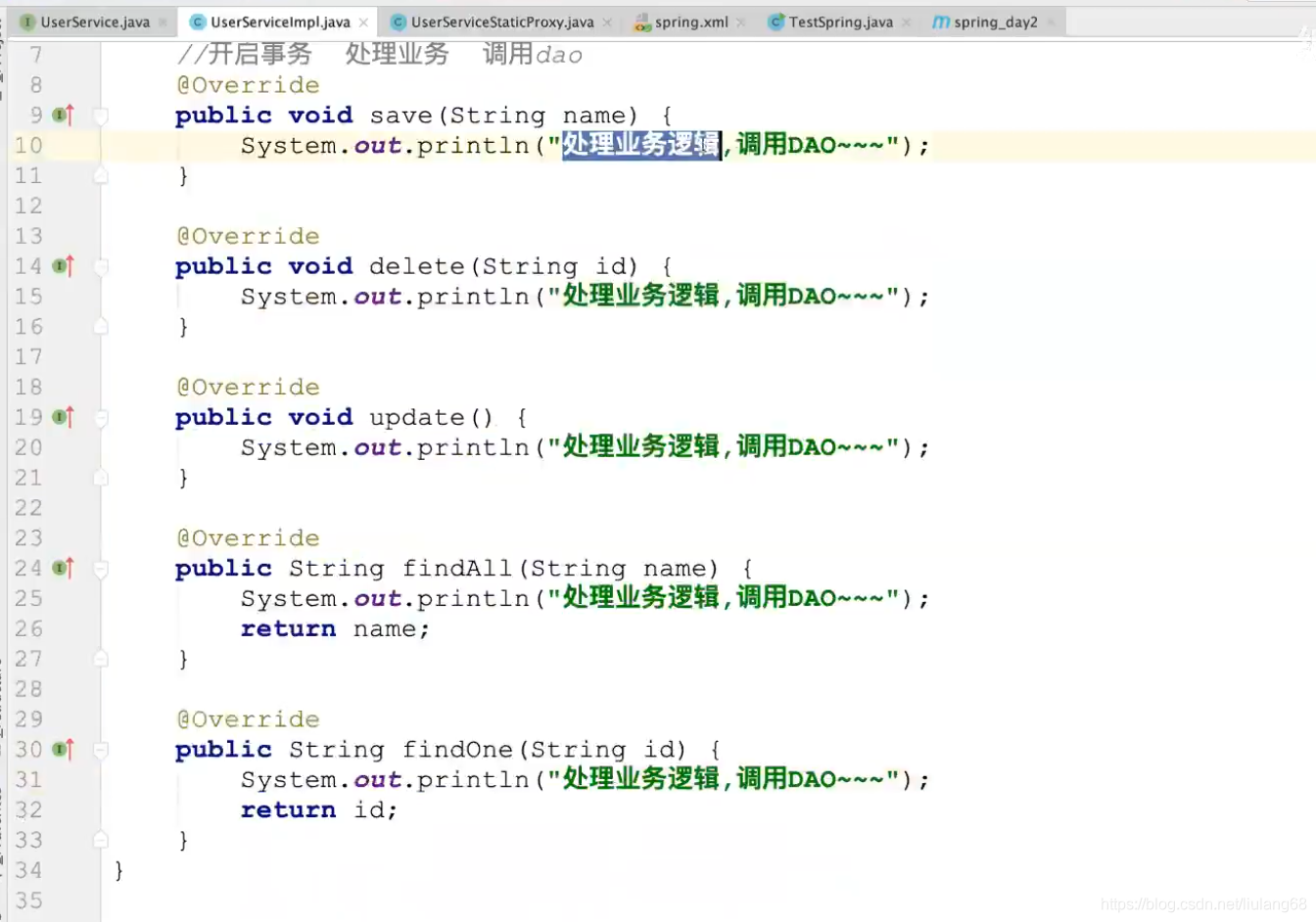Click the update method name on line 19
The height and width of the screenshot is (922, 1316).
[417, 417]
